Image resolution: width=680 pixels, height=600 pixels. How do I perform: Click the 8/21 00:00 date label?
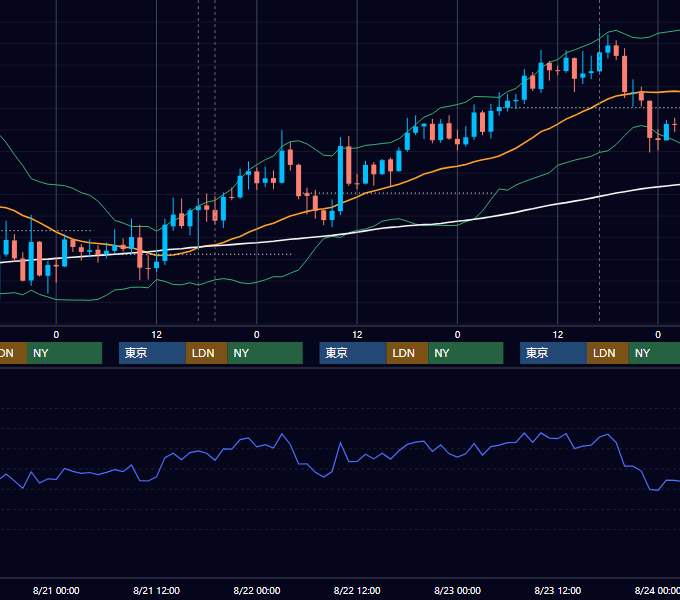(56, 590)
